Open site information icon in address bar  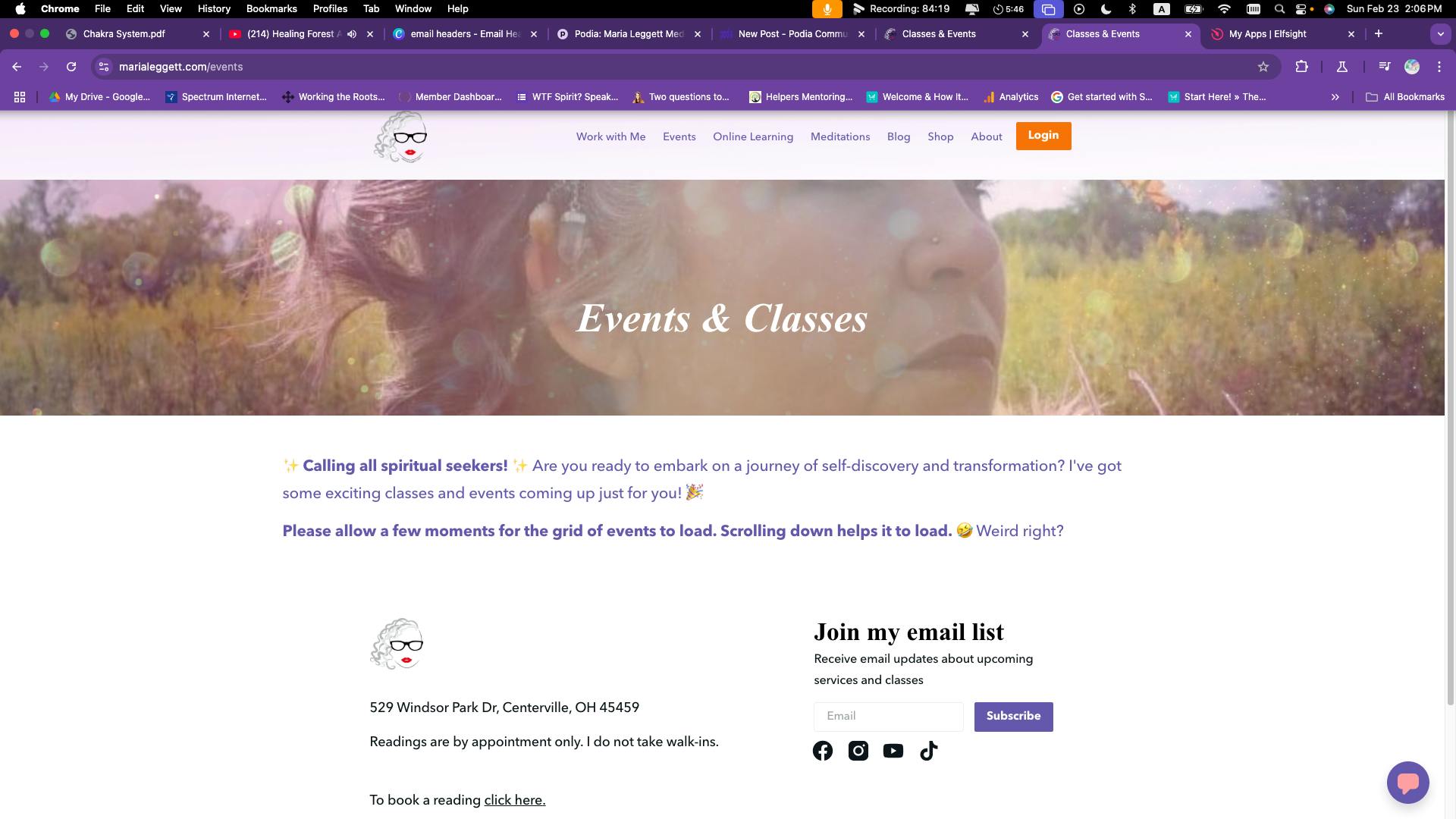pos(105,67)
